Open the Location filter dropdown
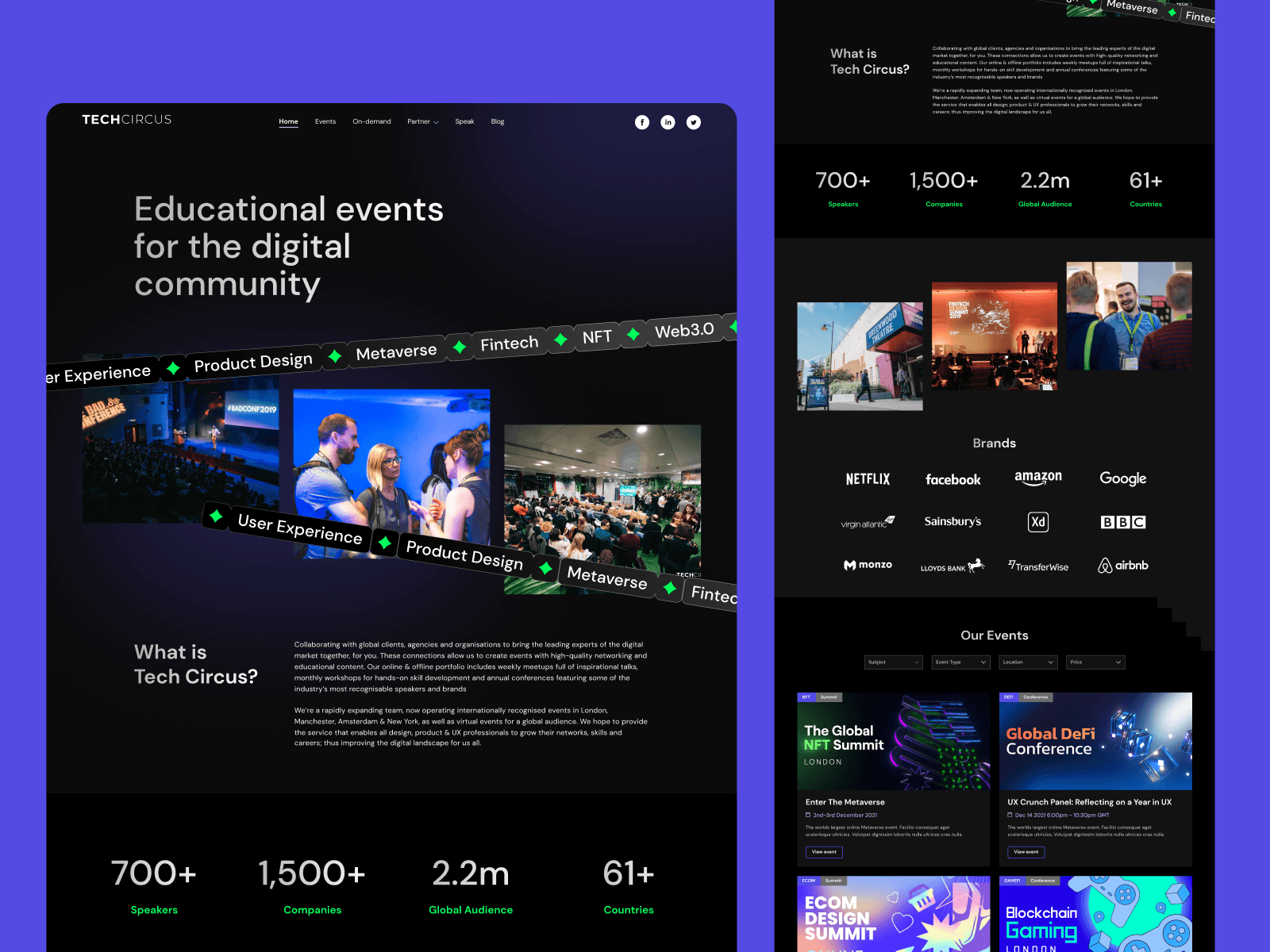Screen dimensions: 1270x952 [x=1028, y=662]
